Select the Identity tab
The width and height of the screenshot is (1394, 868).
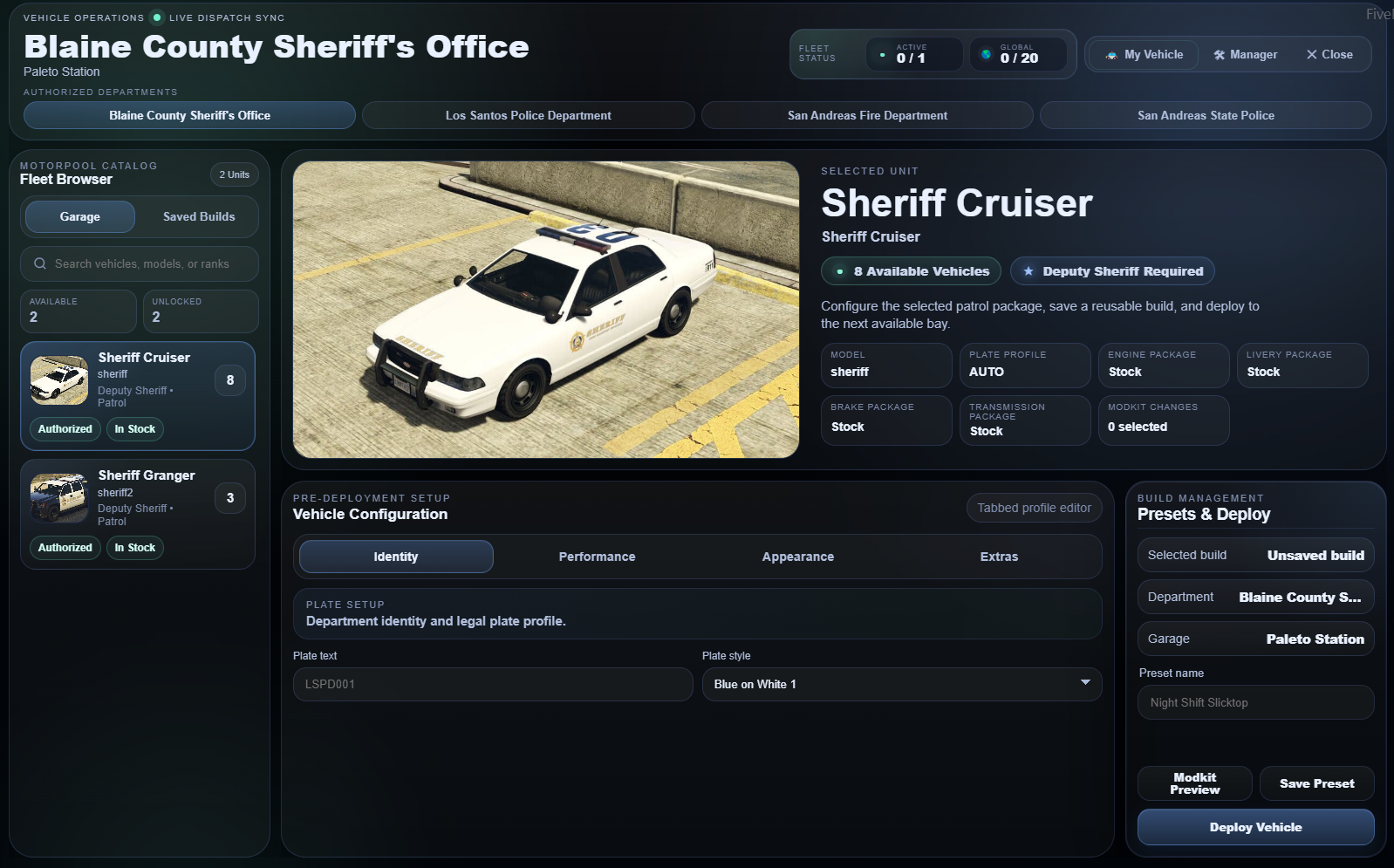click(396, 557)
